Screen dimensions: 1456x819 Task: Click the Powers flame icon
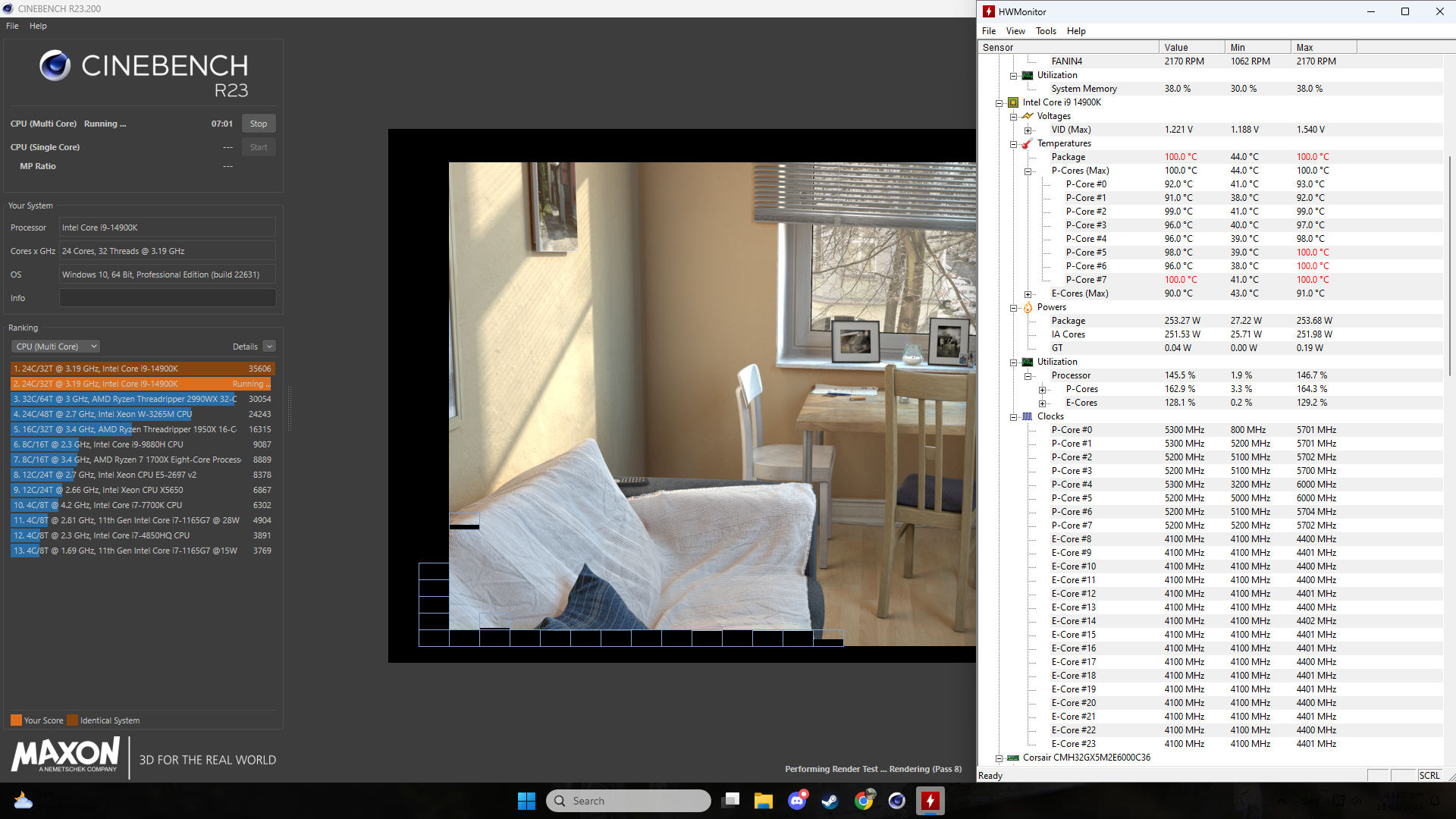[x=1028, y=307]
